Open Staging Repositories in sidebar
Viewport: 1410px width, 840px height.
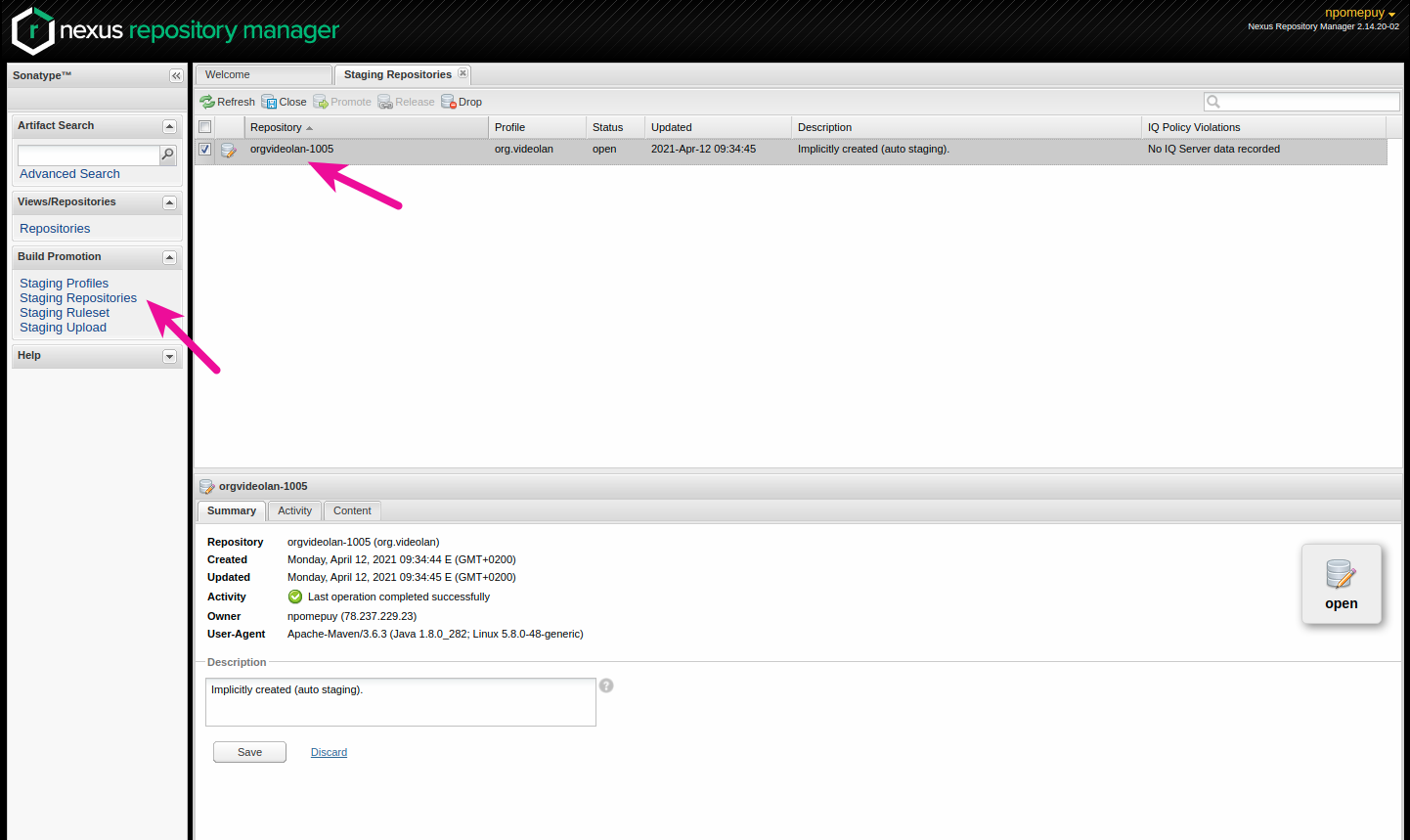click(78, 298)
